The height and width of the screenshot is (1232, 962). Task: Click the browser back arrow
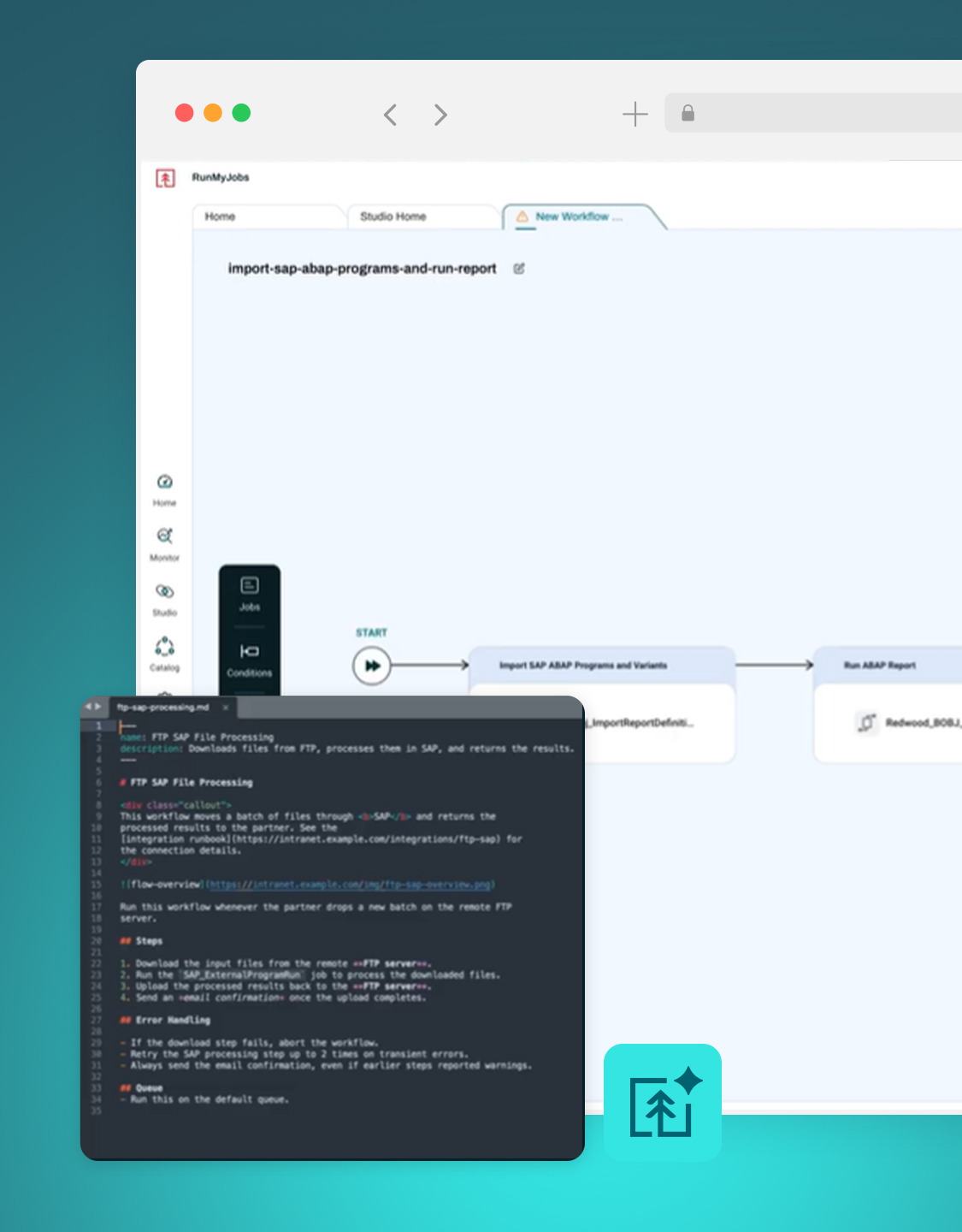coord(390,115)
